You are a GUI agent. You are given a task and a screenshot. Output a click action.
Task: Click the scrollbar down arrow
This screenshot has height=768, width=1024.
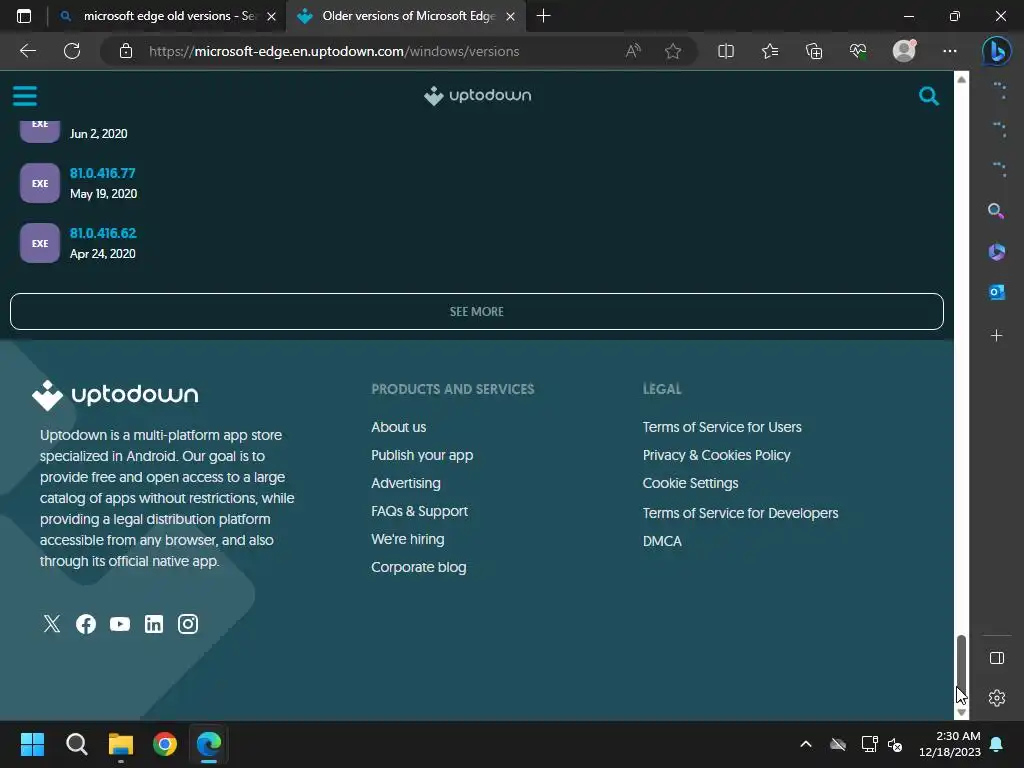point(961,712)
